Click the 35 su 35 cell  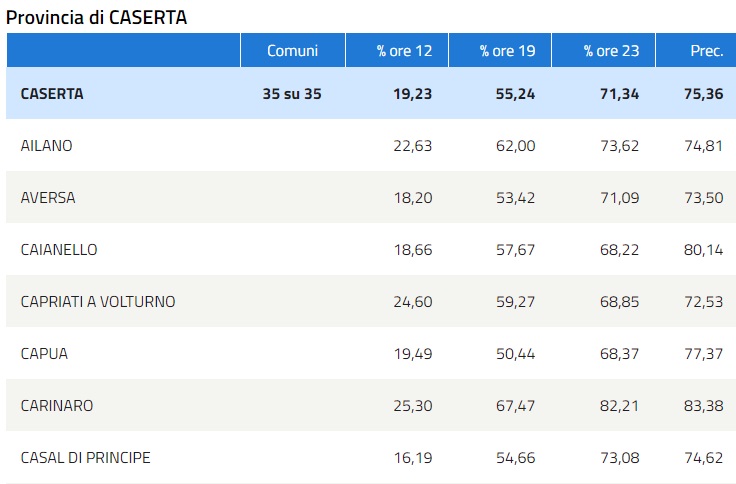coord(291,94)
